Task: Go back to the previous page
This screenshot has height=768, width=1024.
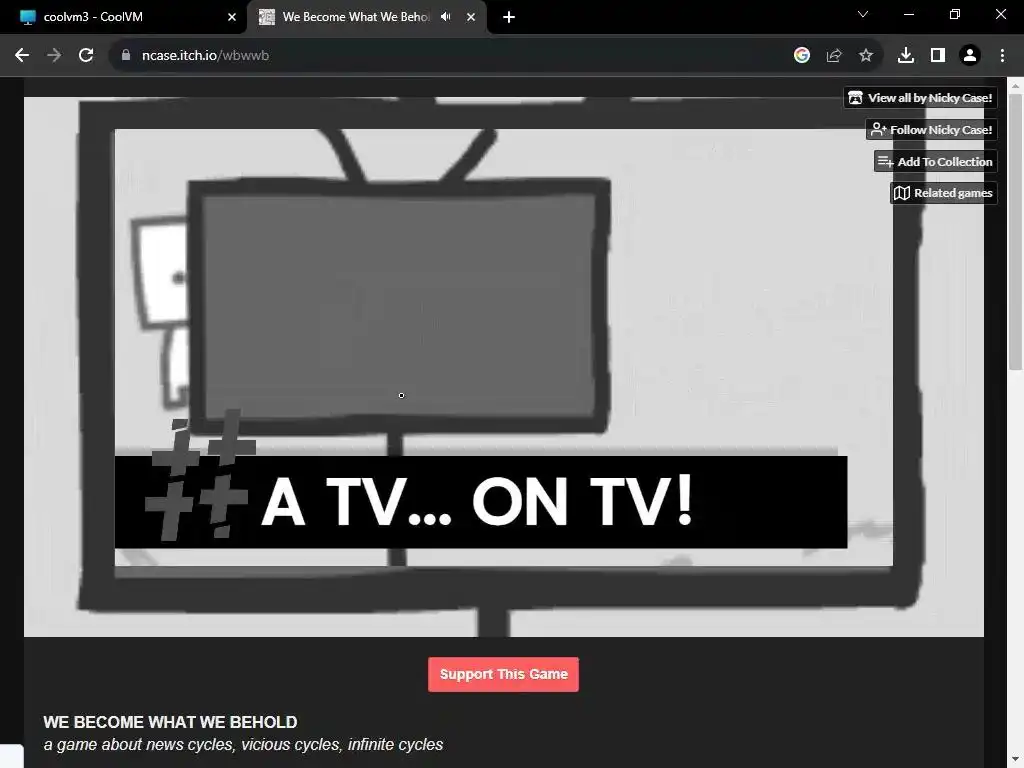Action: pyautogui.click(x=22, y=56)
